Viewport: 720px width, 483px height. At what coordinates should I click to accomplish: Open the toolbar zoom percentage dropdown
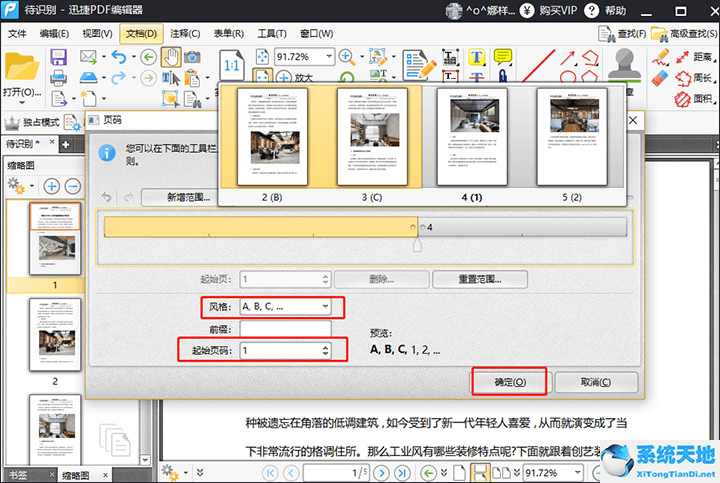coord(329,57)
